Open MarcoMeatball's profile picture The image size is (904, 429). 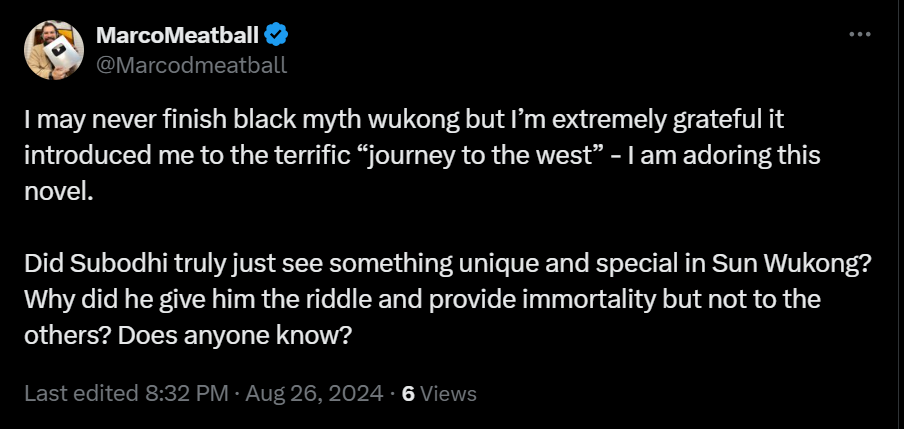coord(54,50)
